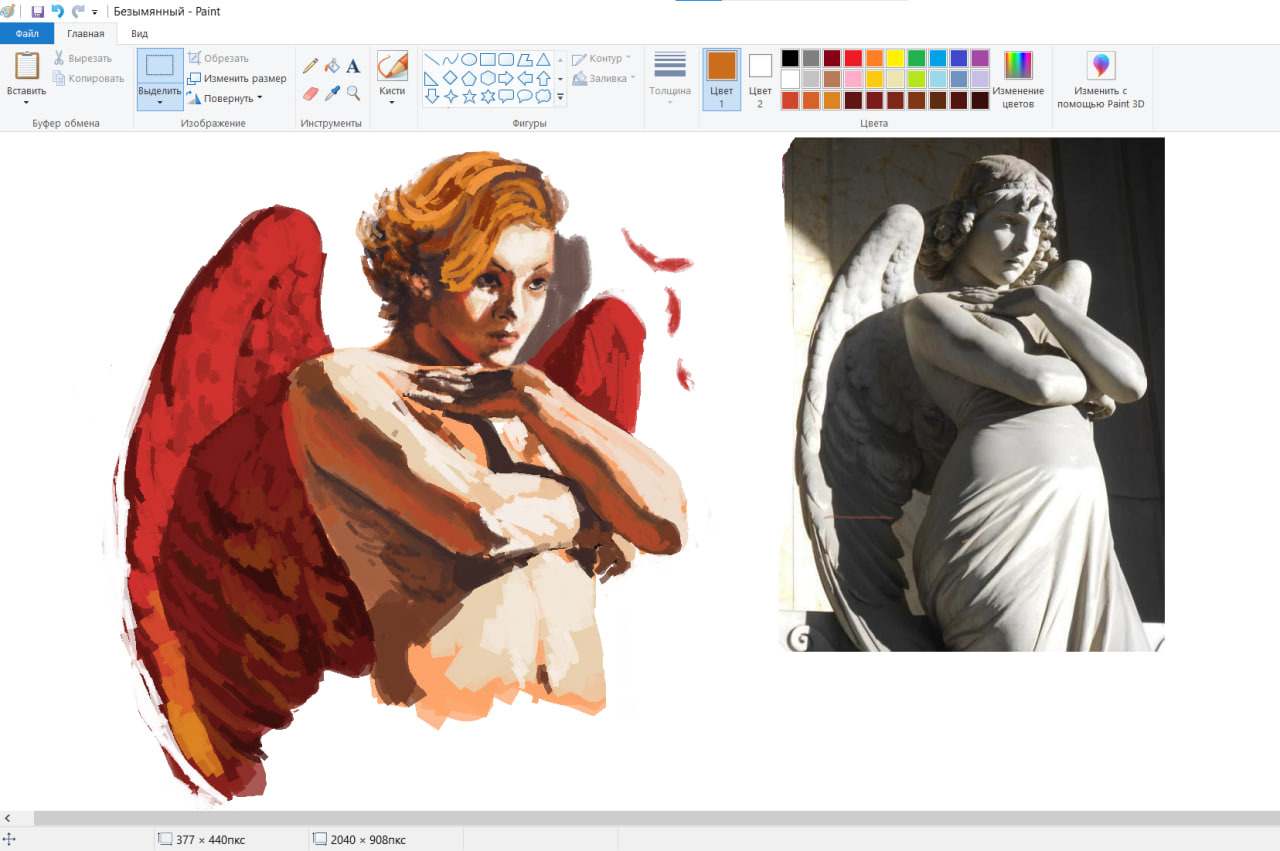Choose the five-point star shape
1280x851 pixels.
(469, 96)
